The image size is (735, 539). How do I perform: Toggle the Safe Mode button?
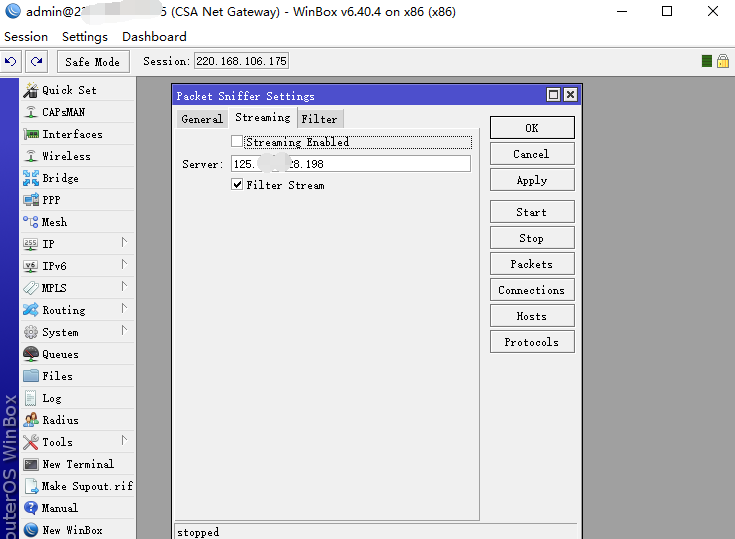93,62
